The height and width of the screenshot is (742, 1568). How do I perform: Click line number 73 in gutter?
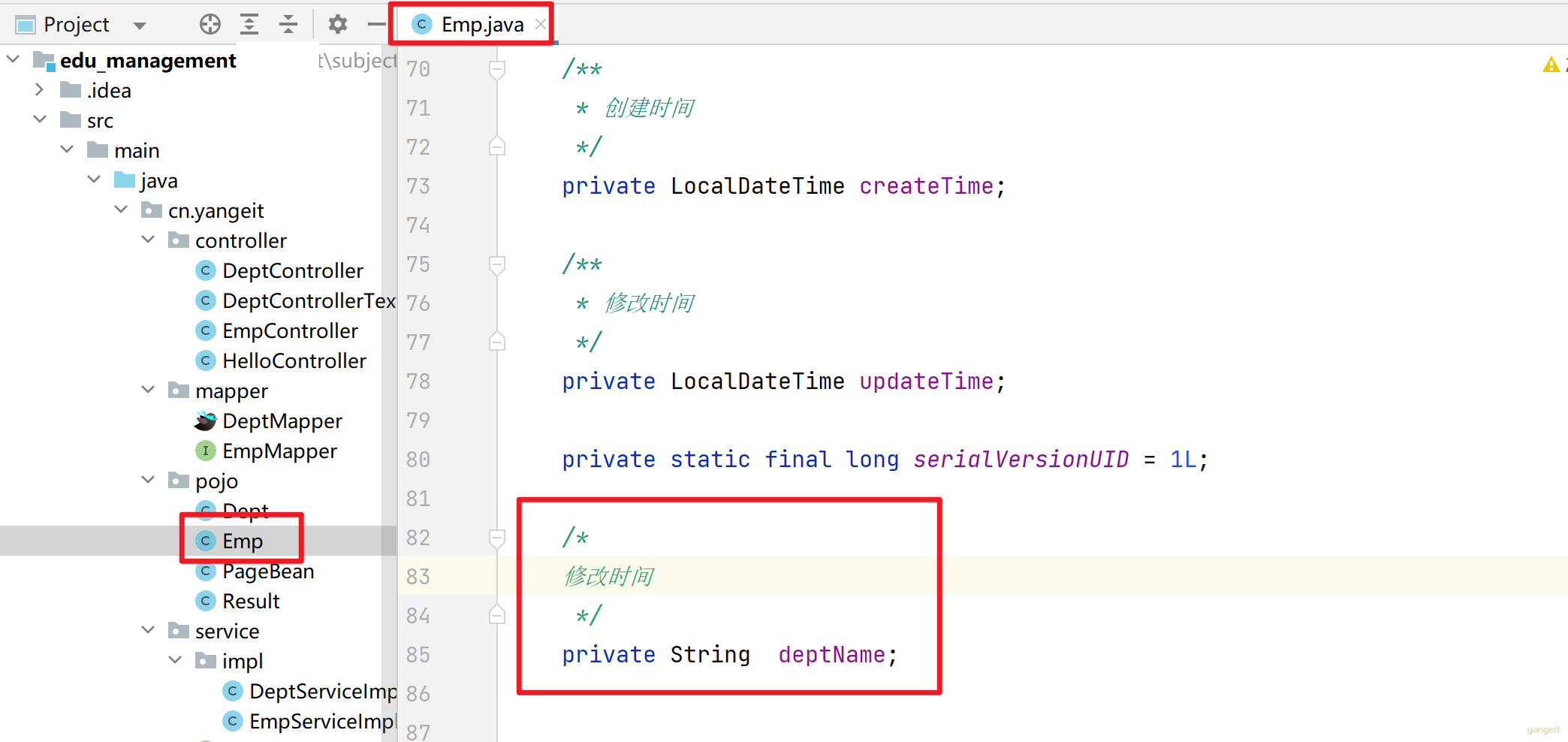pyautogui.click(x=418, y=185)
